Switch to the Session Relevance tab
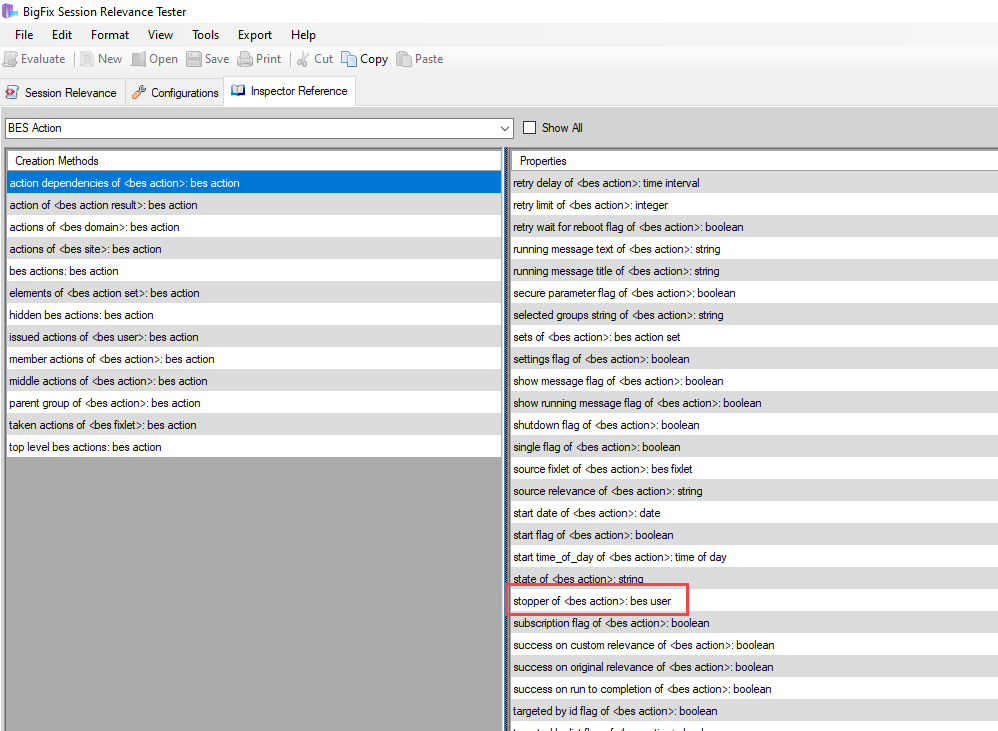Viewport: 998px width, 731px height. pos(62,92)
